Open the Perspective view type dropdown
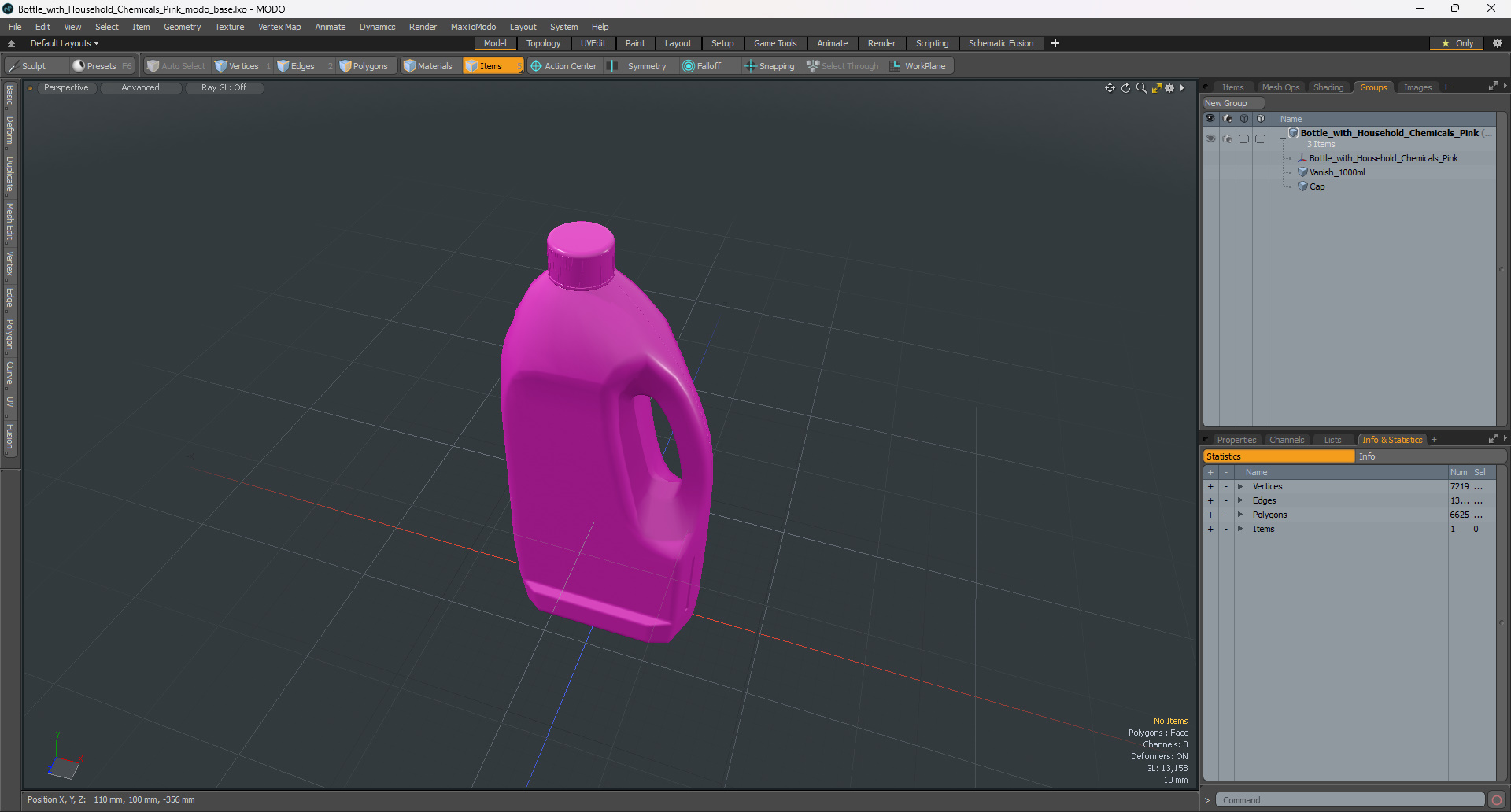 (x=66, y=88)
